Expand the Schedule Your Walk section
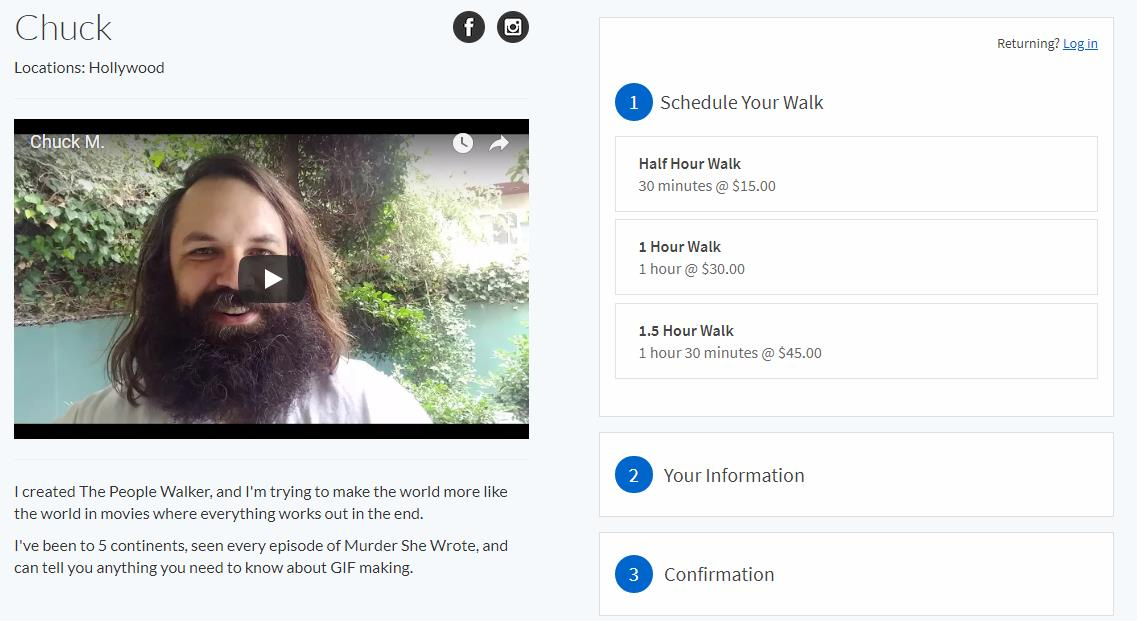1137x621 pixels. (x=741, y=102)
